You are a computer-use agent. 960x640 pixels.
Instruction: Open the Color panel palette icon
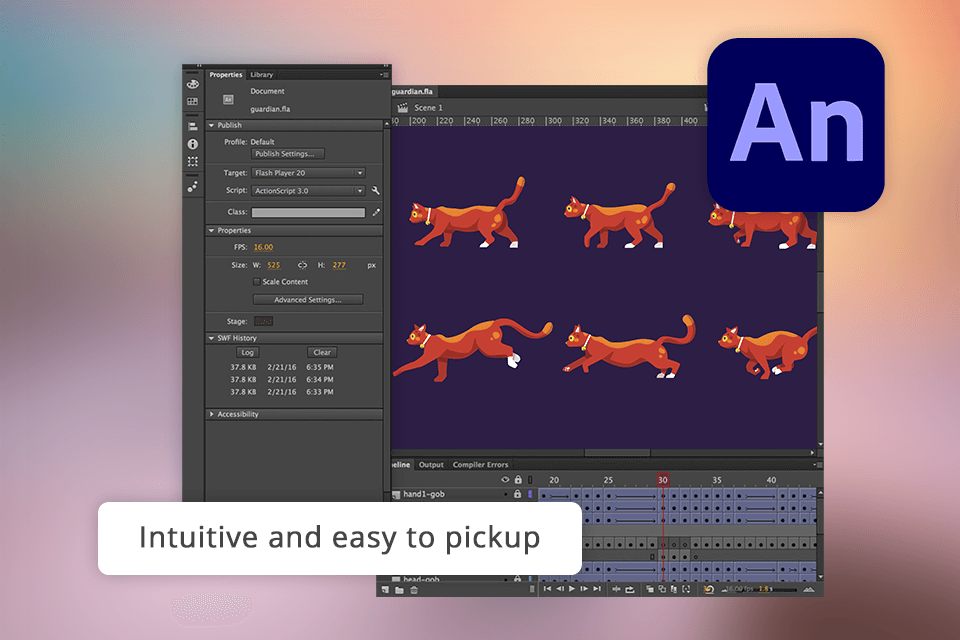[192, 84]
